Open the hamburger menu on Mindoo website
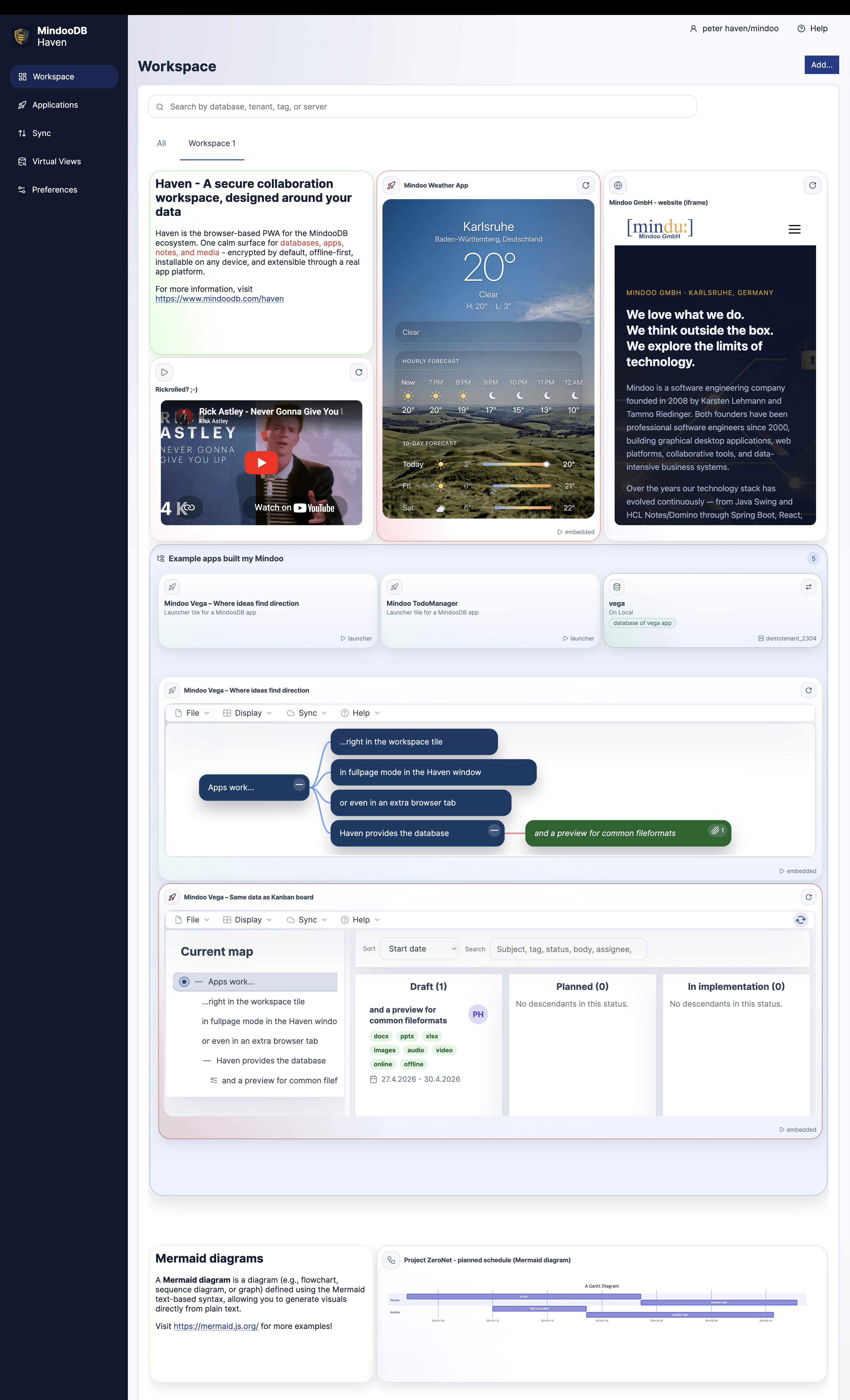 click(794, 230)
